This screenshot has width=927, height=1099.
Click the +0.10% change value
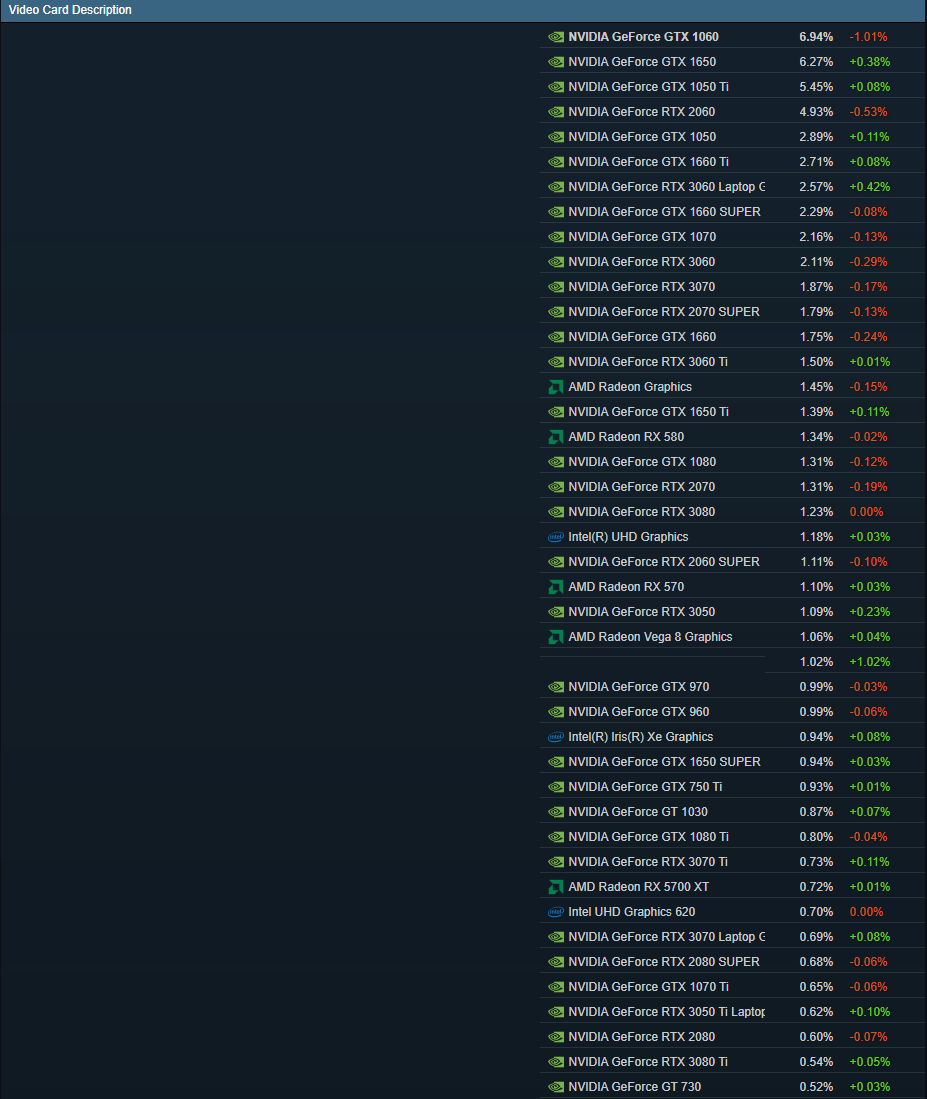[870, 1012]
